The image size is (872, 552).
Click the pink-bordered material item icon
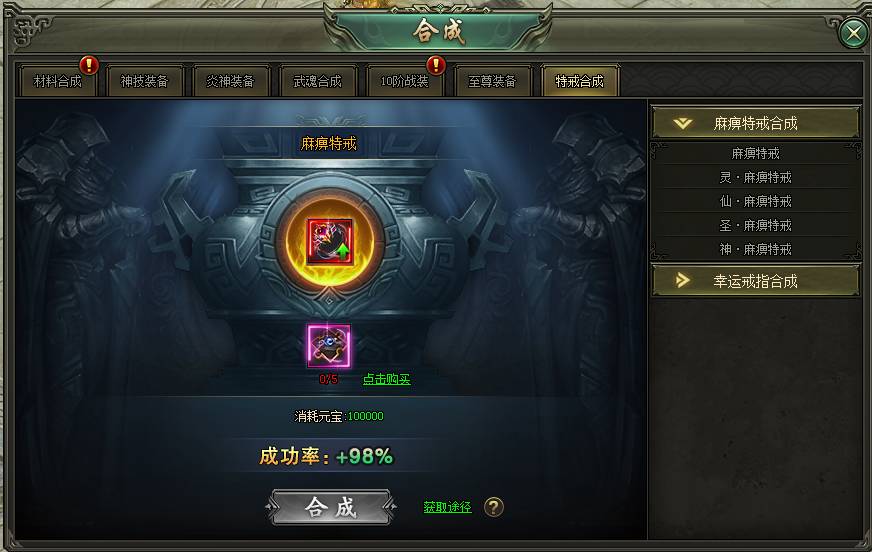click(329, 346)
